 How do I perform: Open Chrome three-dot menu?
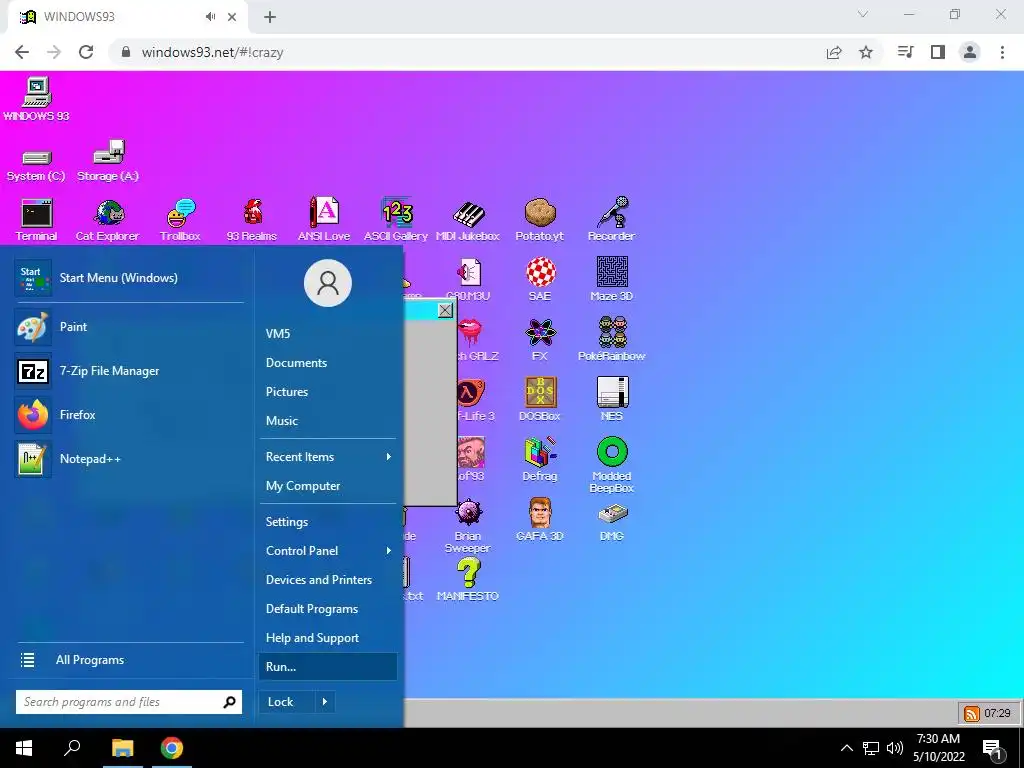pyautogui.click(x=1002, y=52)
